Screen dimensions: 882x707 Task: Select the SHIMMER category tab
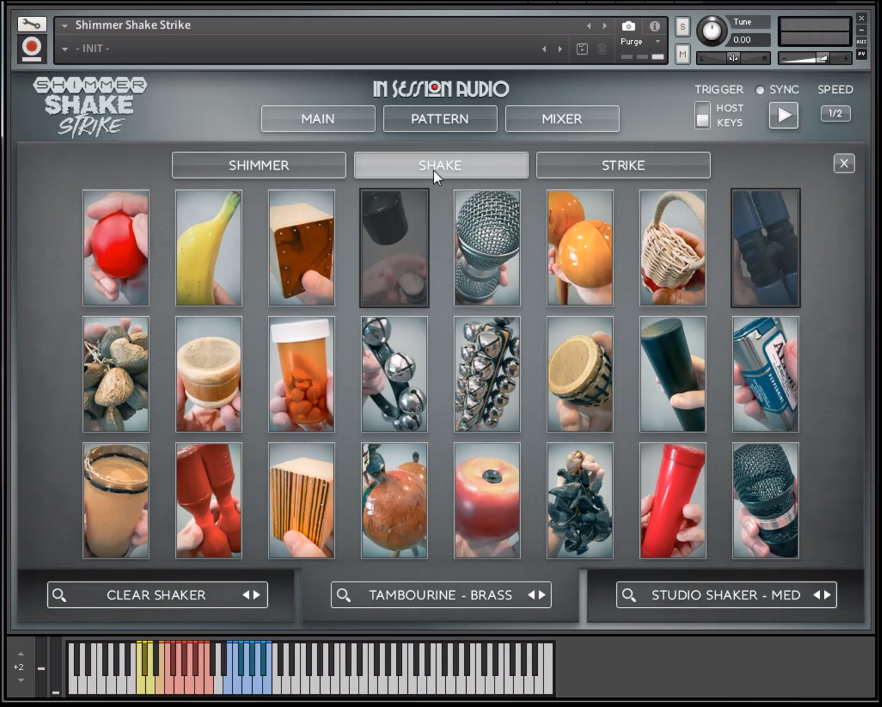[x=259, y=165]
